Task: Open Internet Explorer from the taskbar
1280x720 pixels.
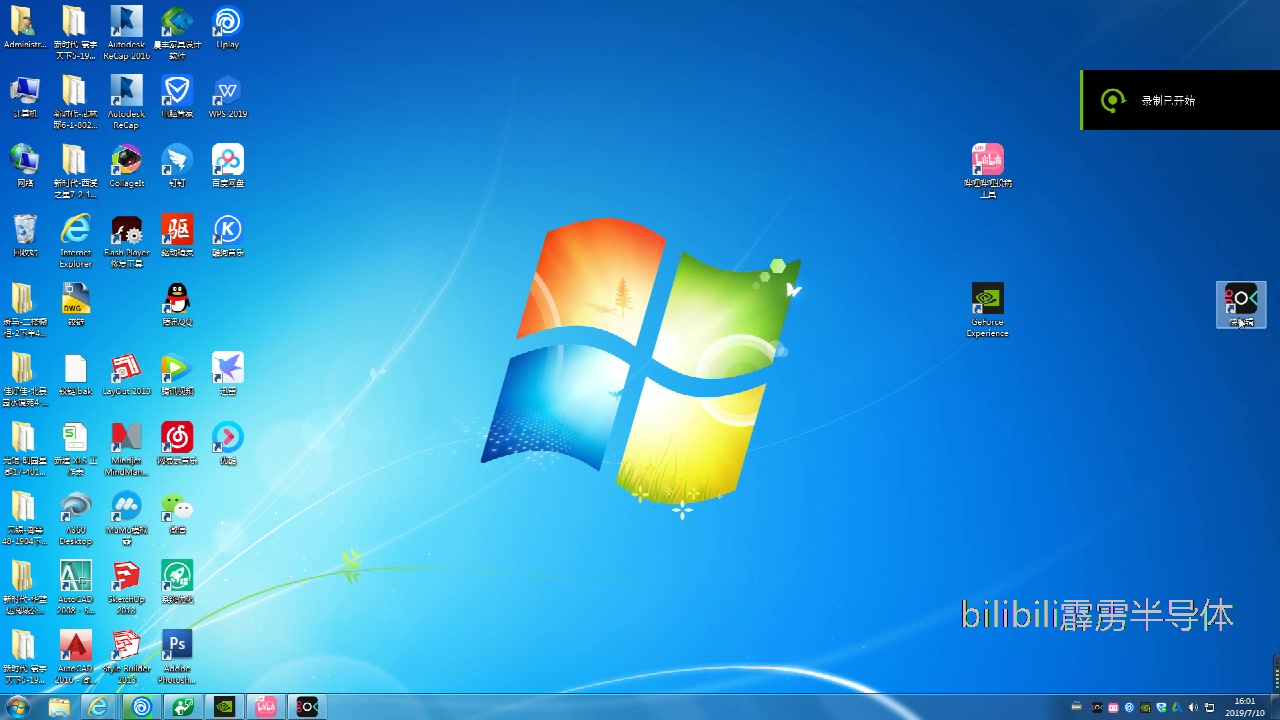Action: tap(99, 707)
